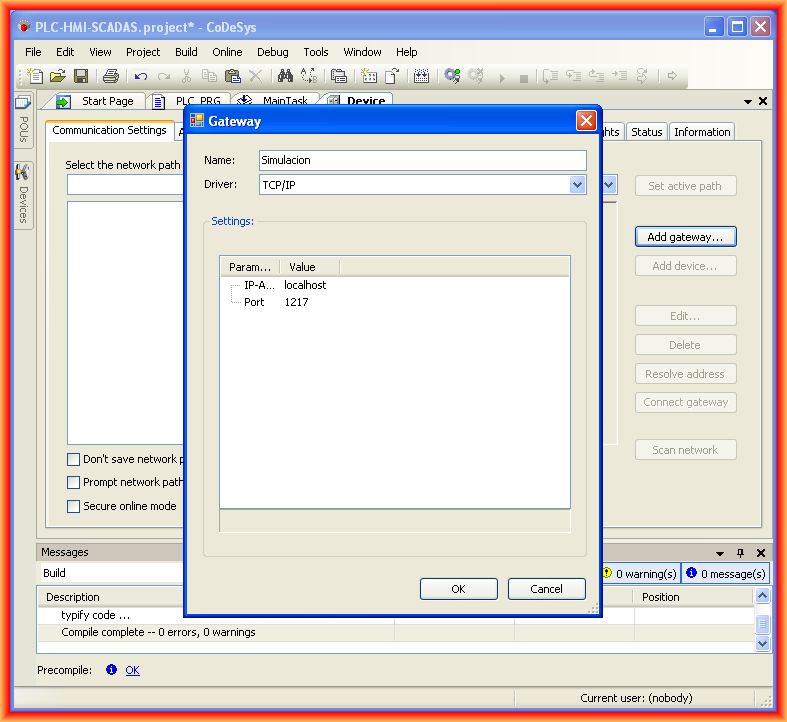787x722 pixels.
Task: Open the Online menu
Action: (x=227, y=52)
